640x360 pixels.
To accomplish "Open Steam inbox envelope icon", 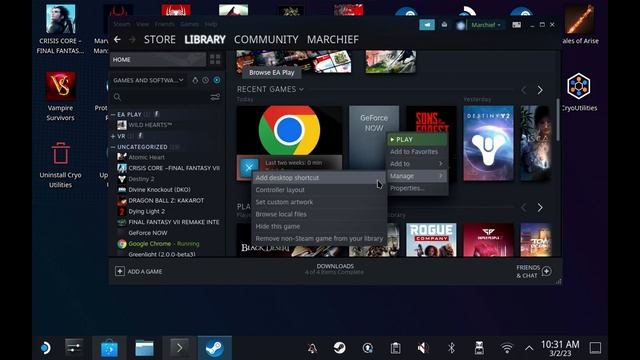I will click(444, 25).
